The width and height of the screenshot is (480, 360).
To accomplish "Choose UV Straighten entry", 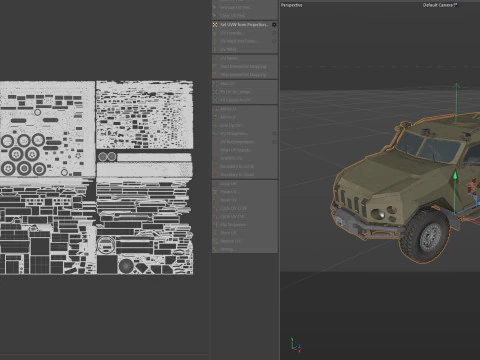I will pos(245,133).
